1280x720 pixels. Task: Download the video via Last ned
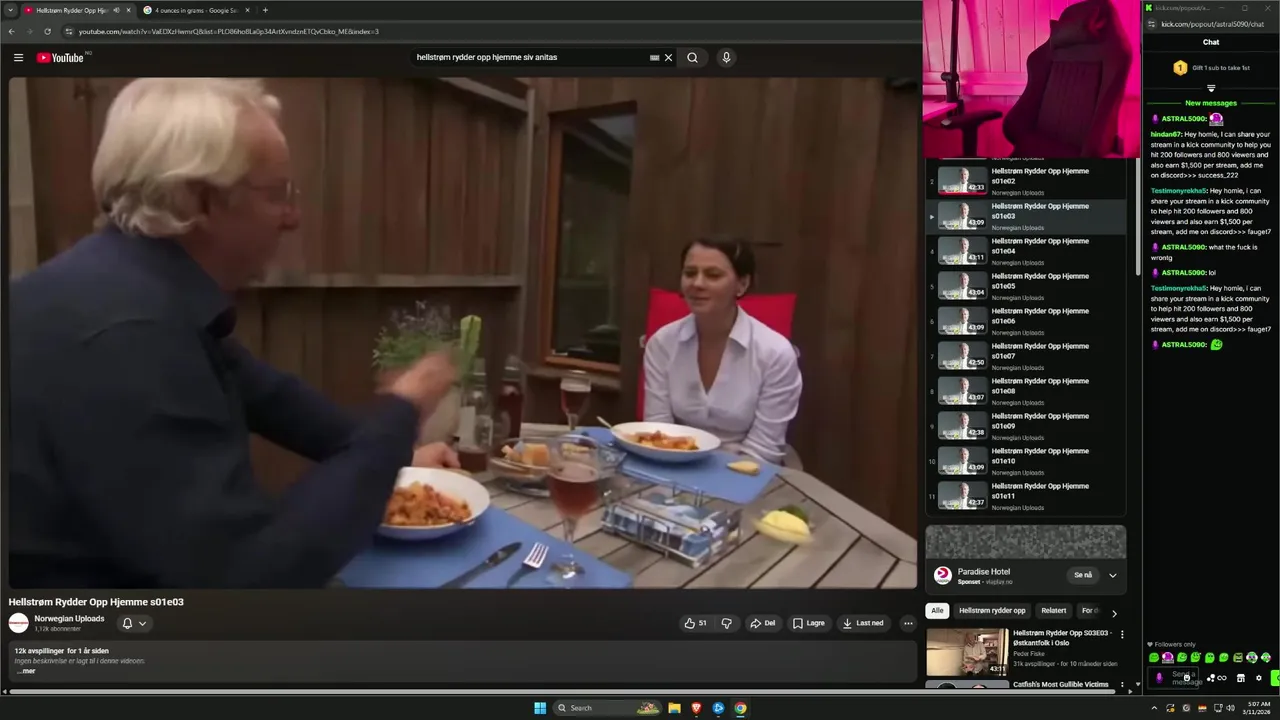(864, 623)
